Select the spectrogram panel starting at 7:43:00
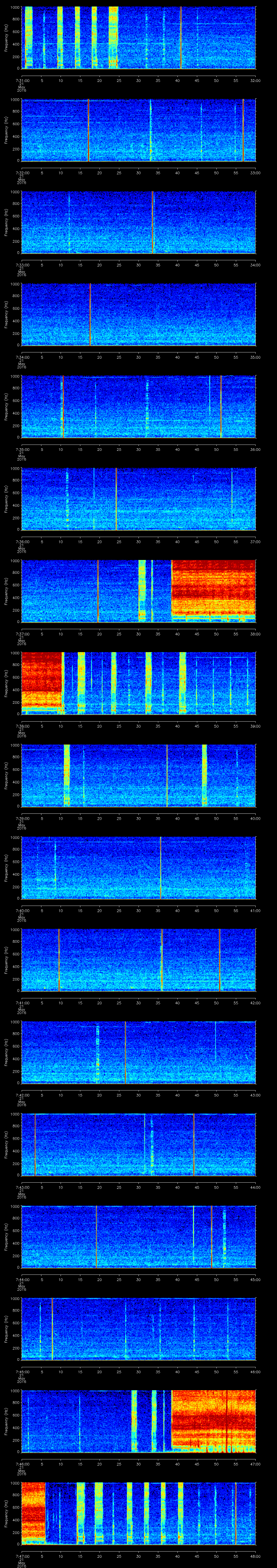 click(139, 1144)
